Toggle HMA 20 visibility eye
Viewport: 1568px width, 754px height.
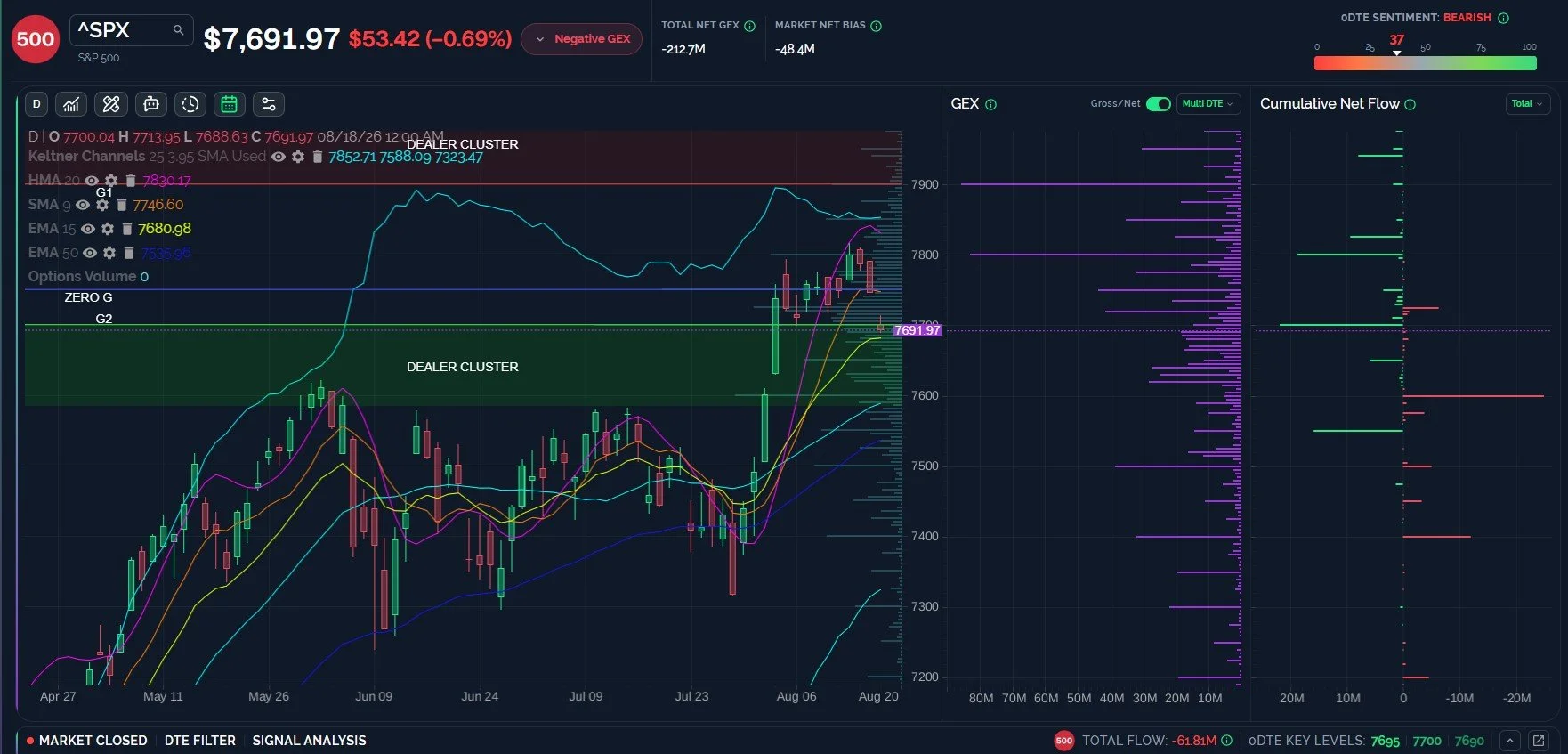(x=92, y=181)
